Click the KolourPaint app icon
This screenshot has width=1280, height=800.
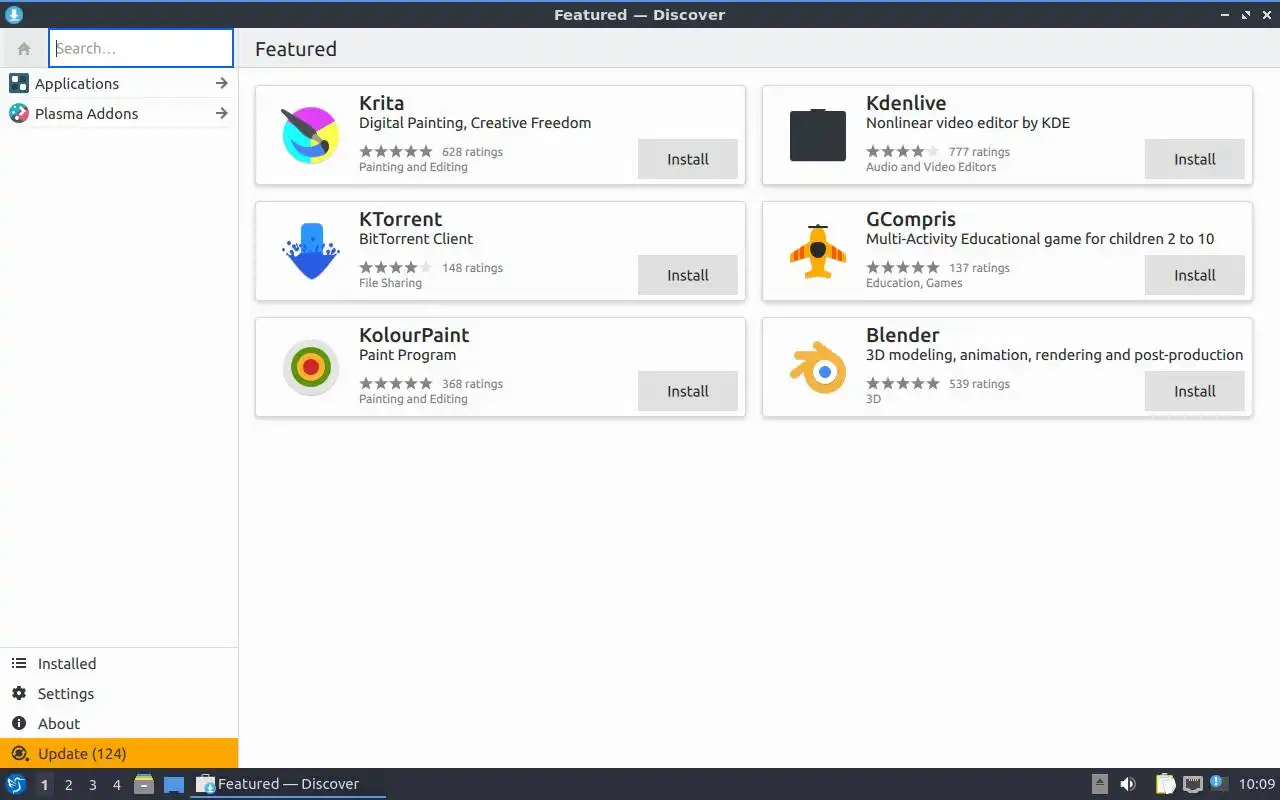310,367
